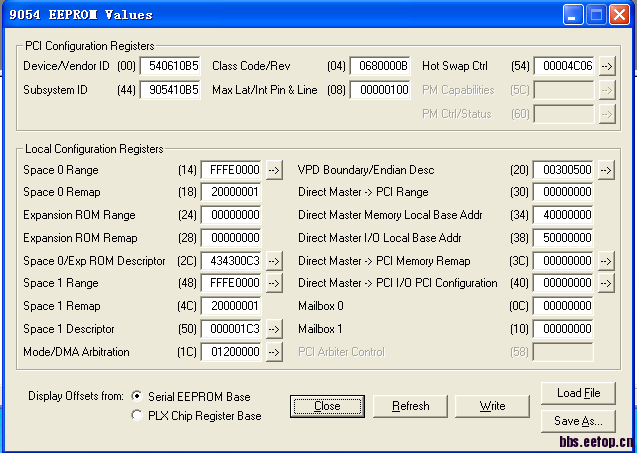Expand Space 1 Descriptor arrow button

(274, 329)
